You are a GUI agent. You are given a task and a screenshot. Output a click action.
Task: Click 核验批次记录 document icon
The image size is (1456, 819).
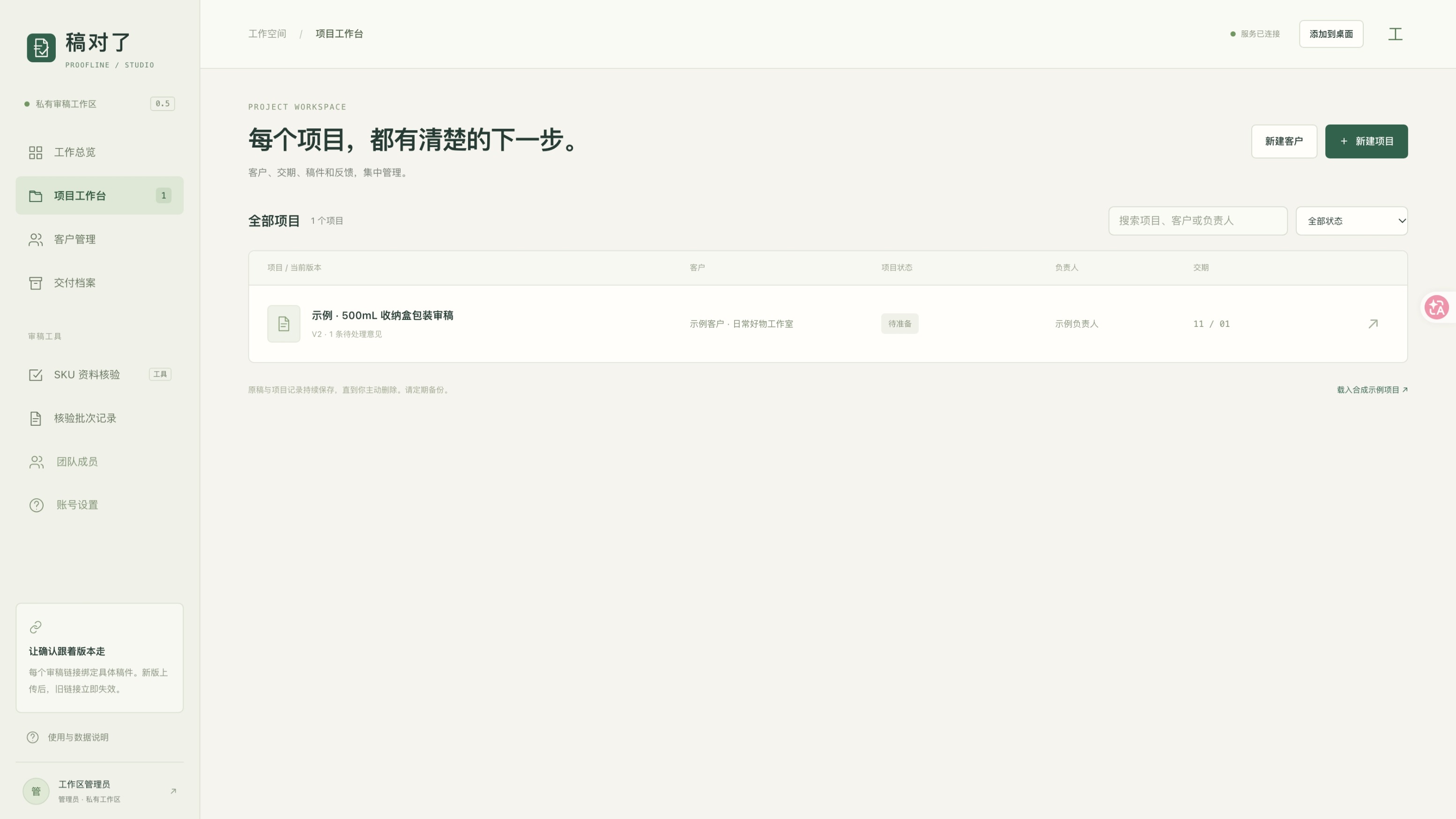pyautogui.click(x=36, y=419)
